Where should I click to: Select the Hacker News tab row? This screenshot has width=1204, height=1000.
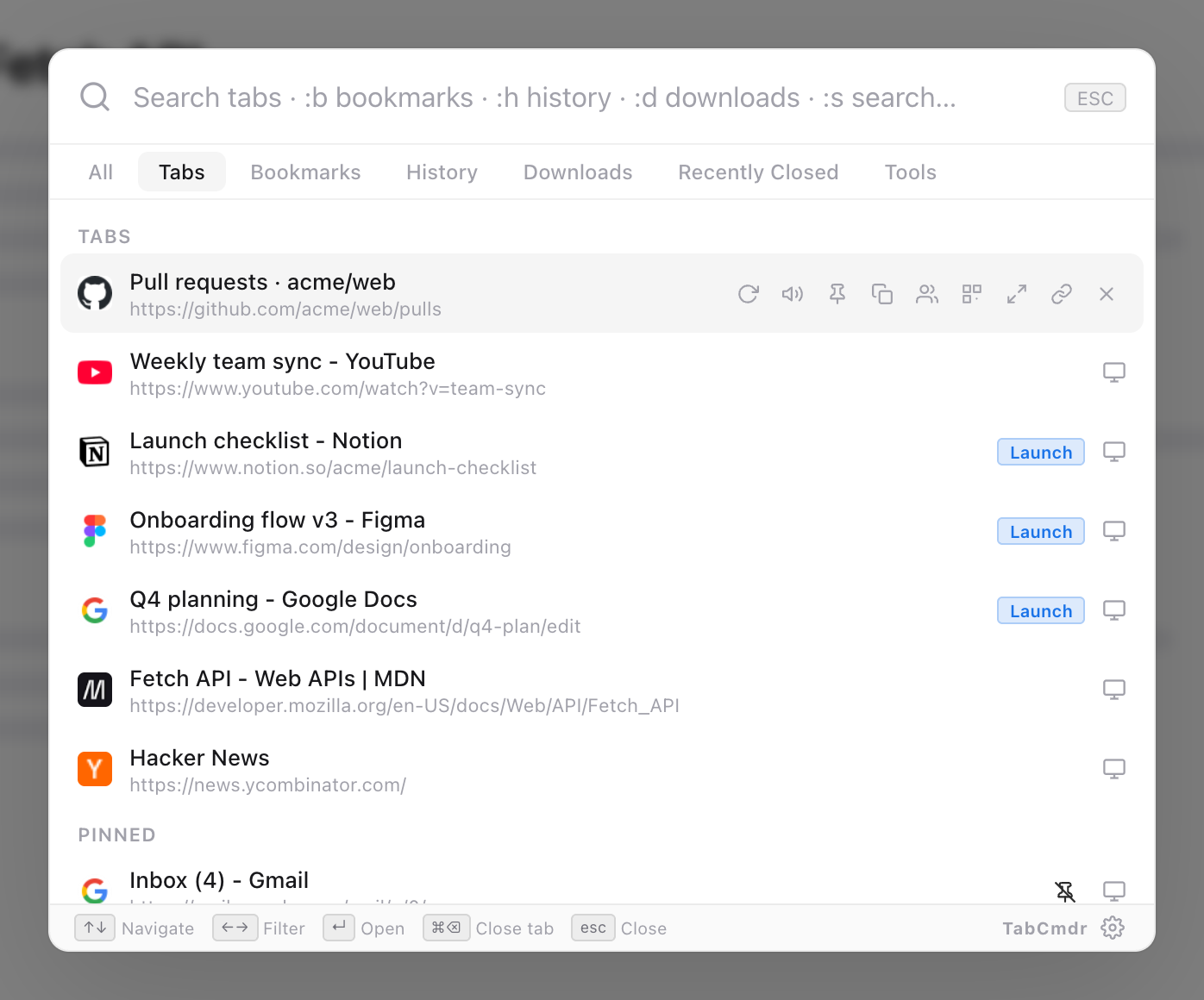tap(602, 769)
